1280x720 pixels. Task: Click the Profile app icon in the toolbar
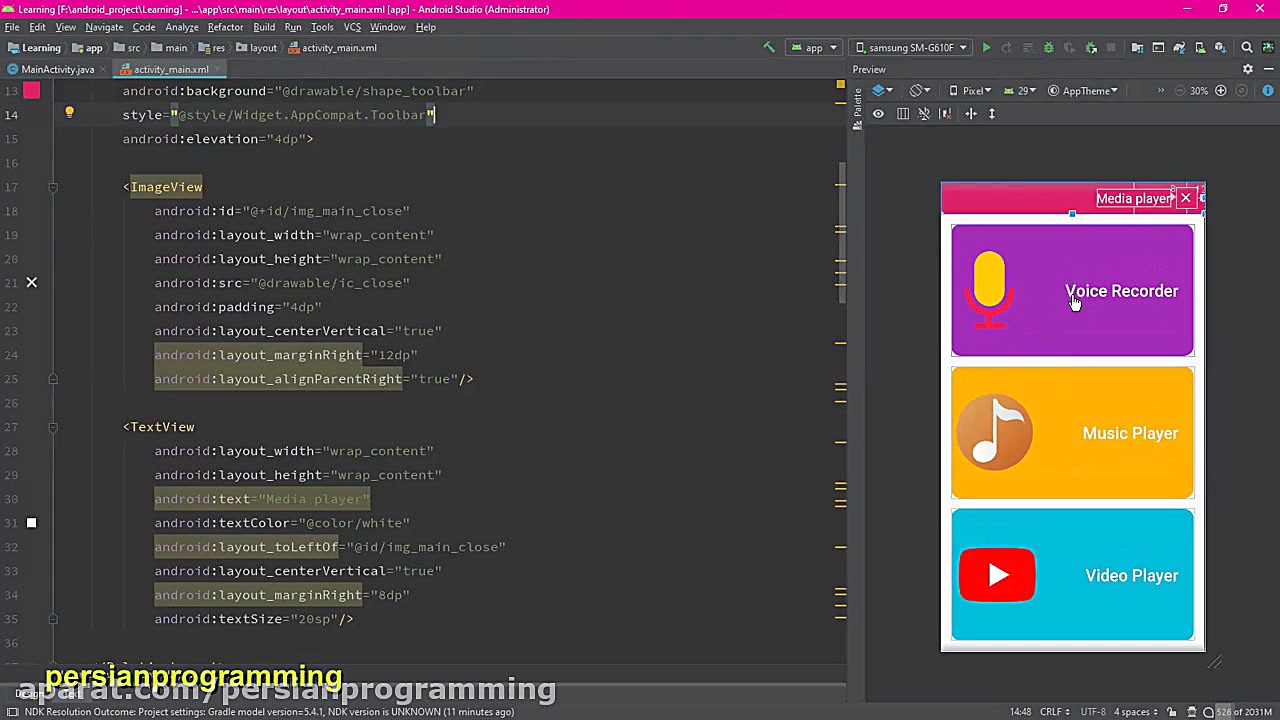(1069, 48)
